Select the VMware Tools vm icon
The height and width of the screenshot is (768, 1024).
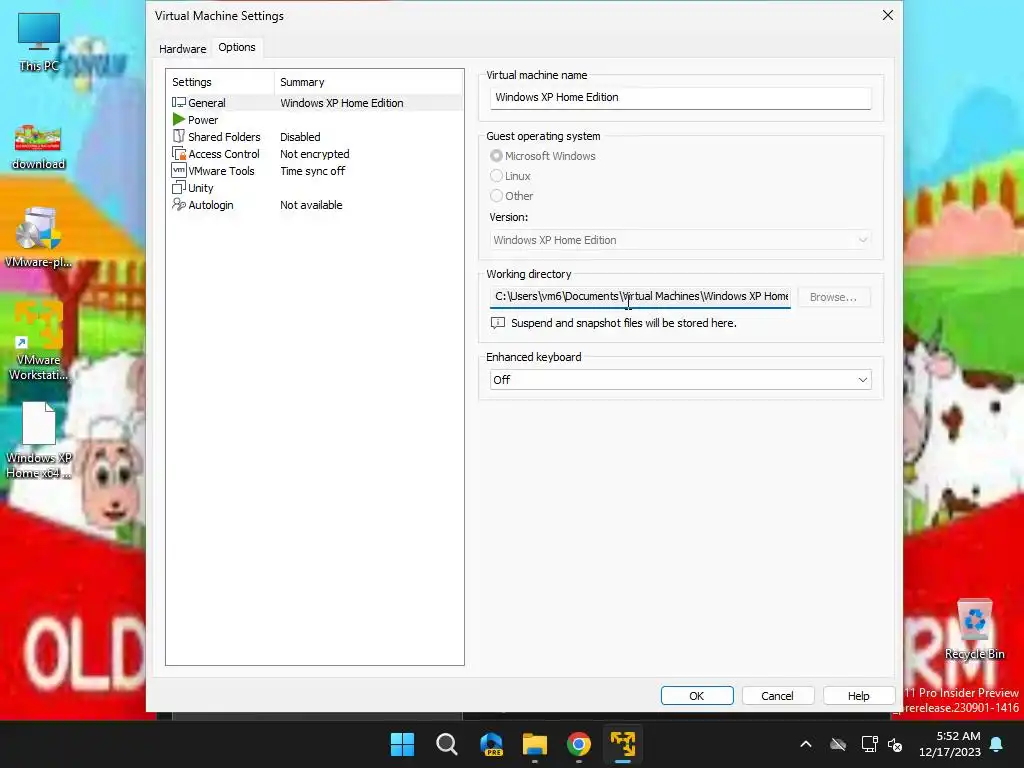tap(178, 170)
